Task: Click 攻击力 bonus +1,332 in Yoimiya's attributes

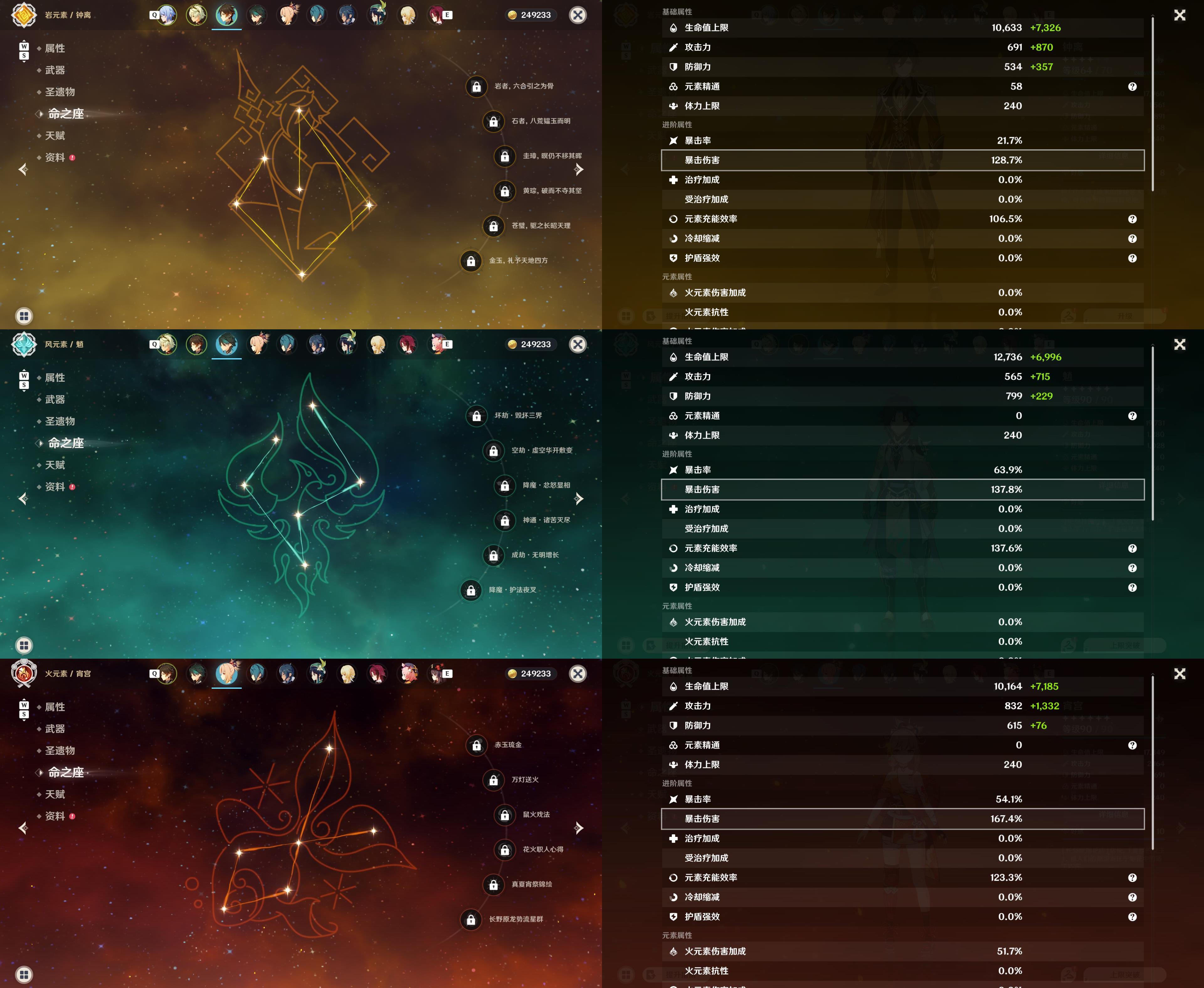Action: (1045, 706)
